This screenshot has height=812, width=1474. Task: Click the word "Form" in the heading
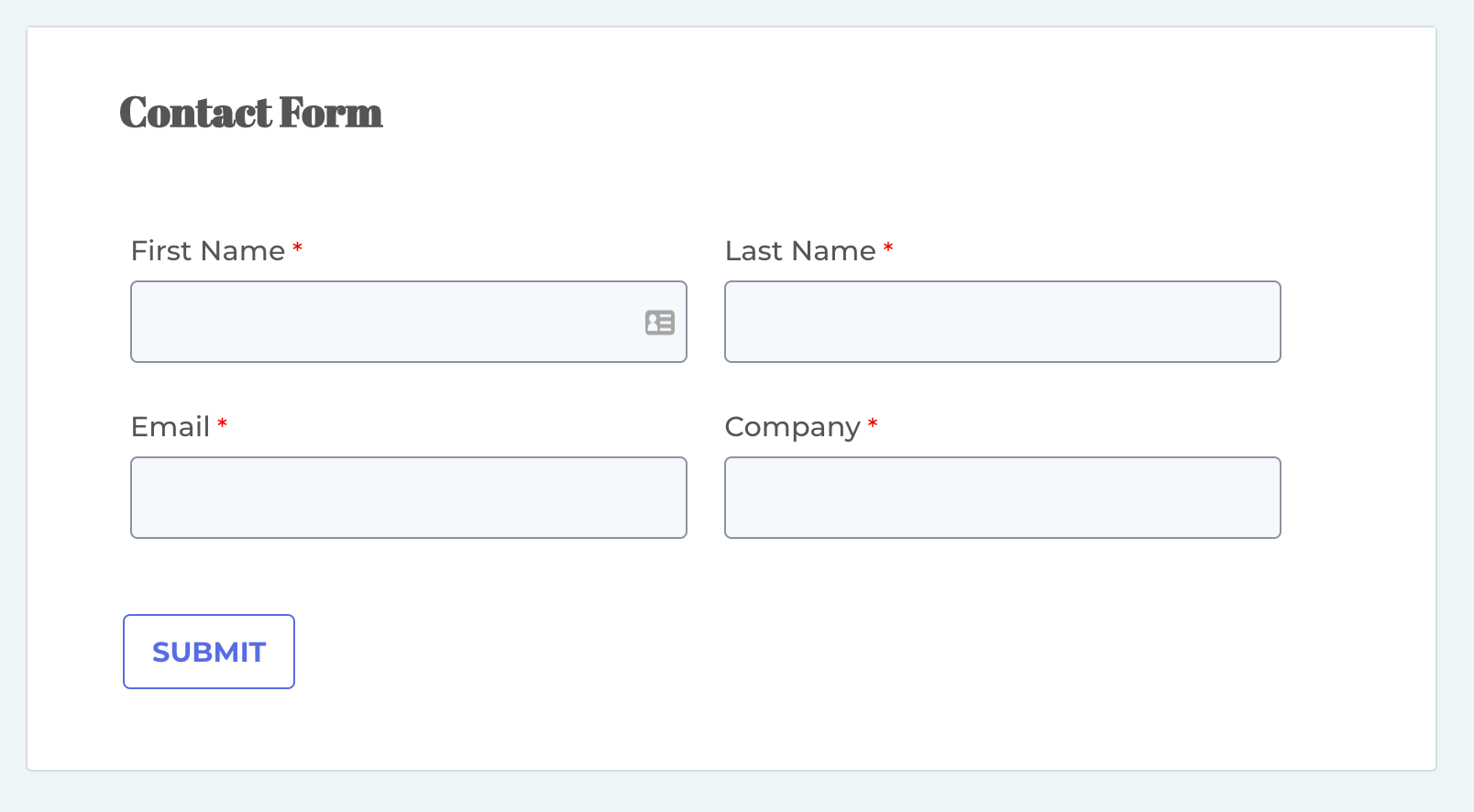(x=331, y=113)
